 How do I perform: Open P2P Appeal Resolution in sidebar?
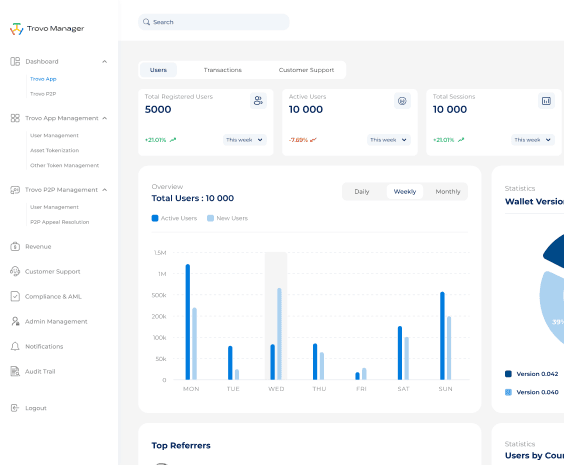pos(60,222)
